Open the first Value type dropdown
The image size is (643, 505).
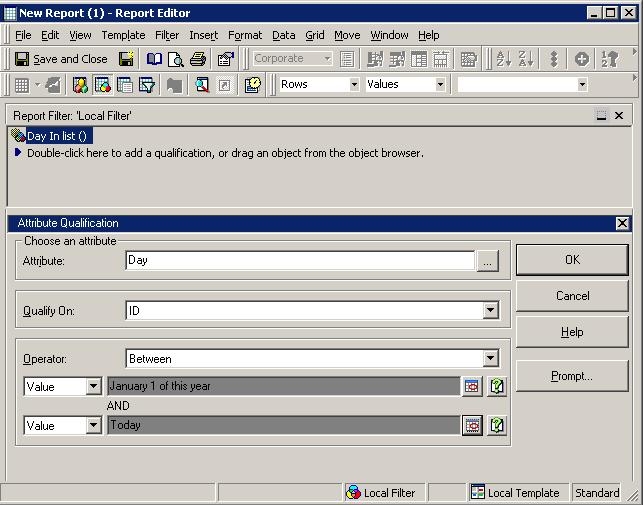[x=93, y=387]
